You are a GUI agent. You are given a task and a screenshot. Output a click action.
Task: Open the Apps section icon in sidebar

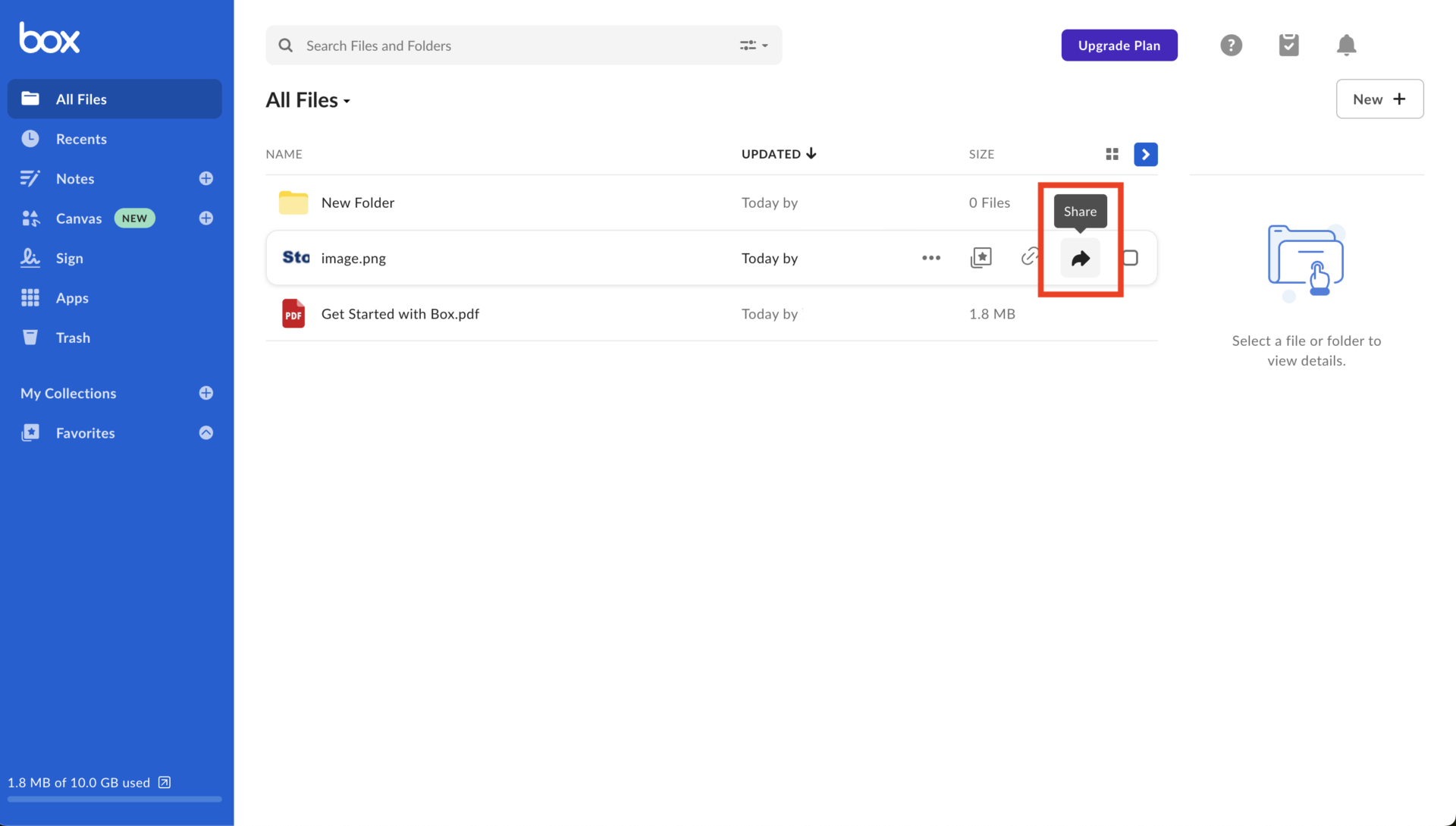click(30, 297)
